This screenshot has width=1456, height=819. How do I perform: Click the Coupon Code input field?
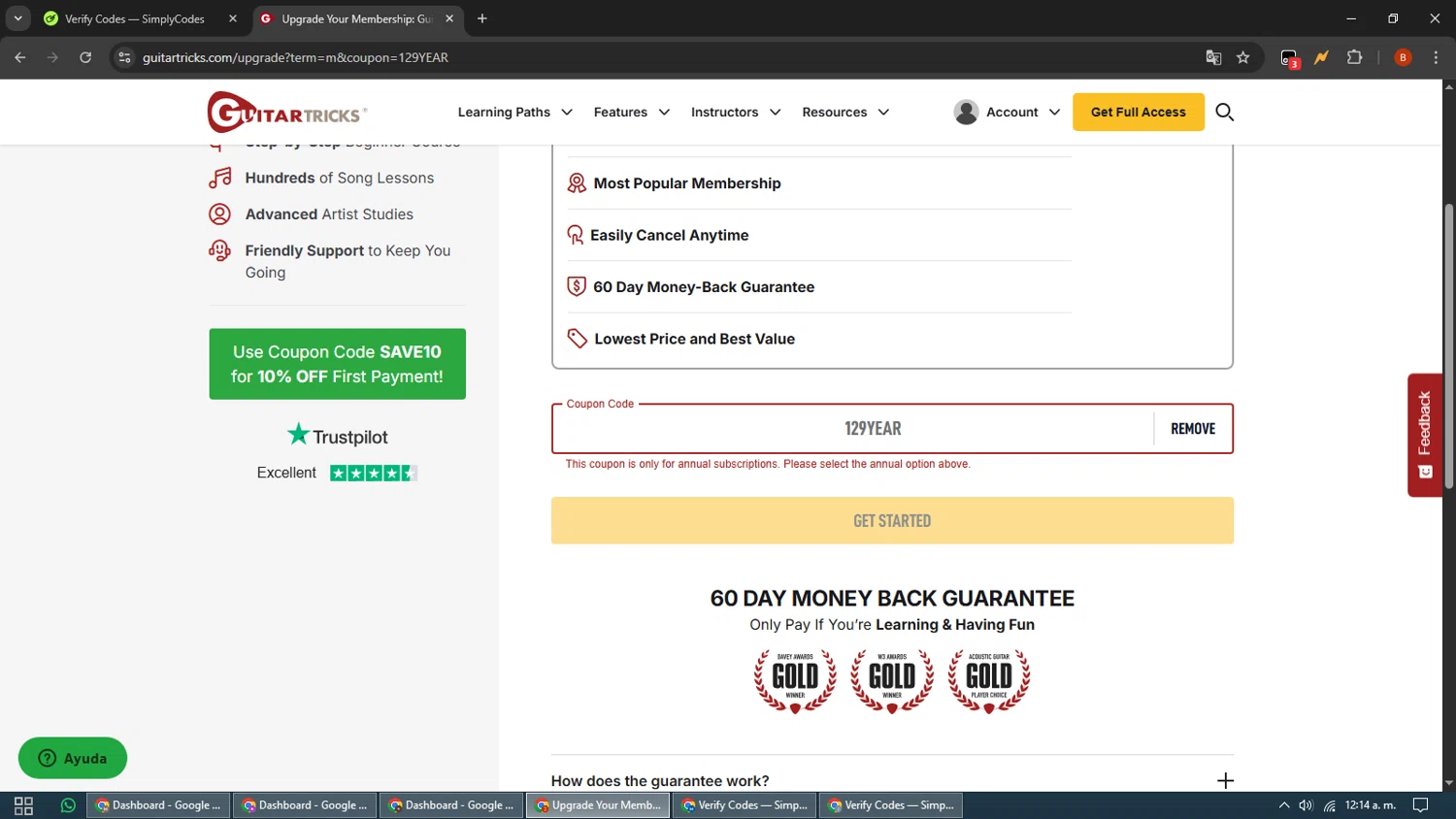(x=853, y=429)
